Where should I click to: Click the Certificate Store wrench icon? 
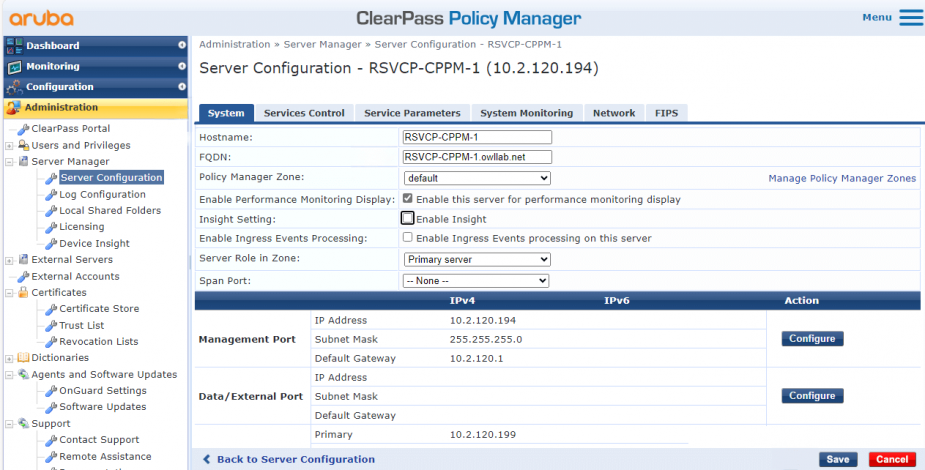click(51, 309)
